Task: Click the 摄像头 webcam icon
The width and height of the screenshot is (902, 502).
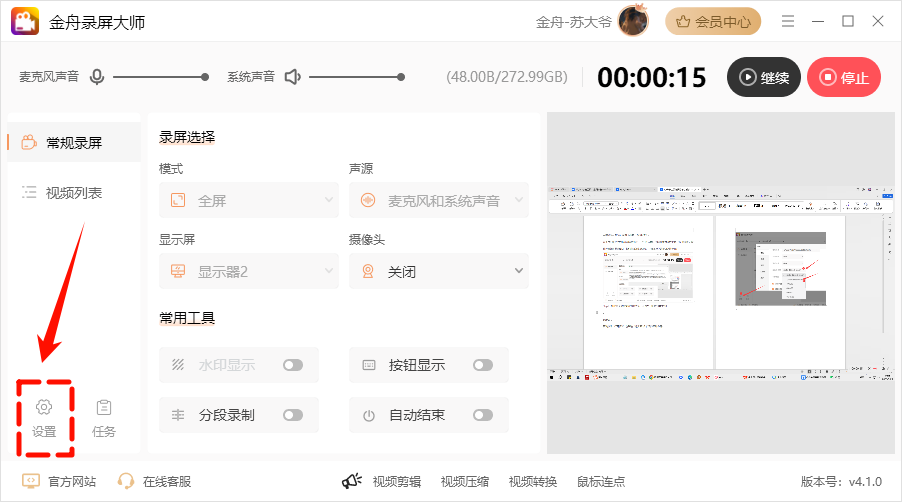Action: pyautogui.click(x=368, y=271)
